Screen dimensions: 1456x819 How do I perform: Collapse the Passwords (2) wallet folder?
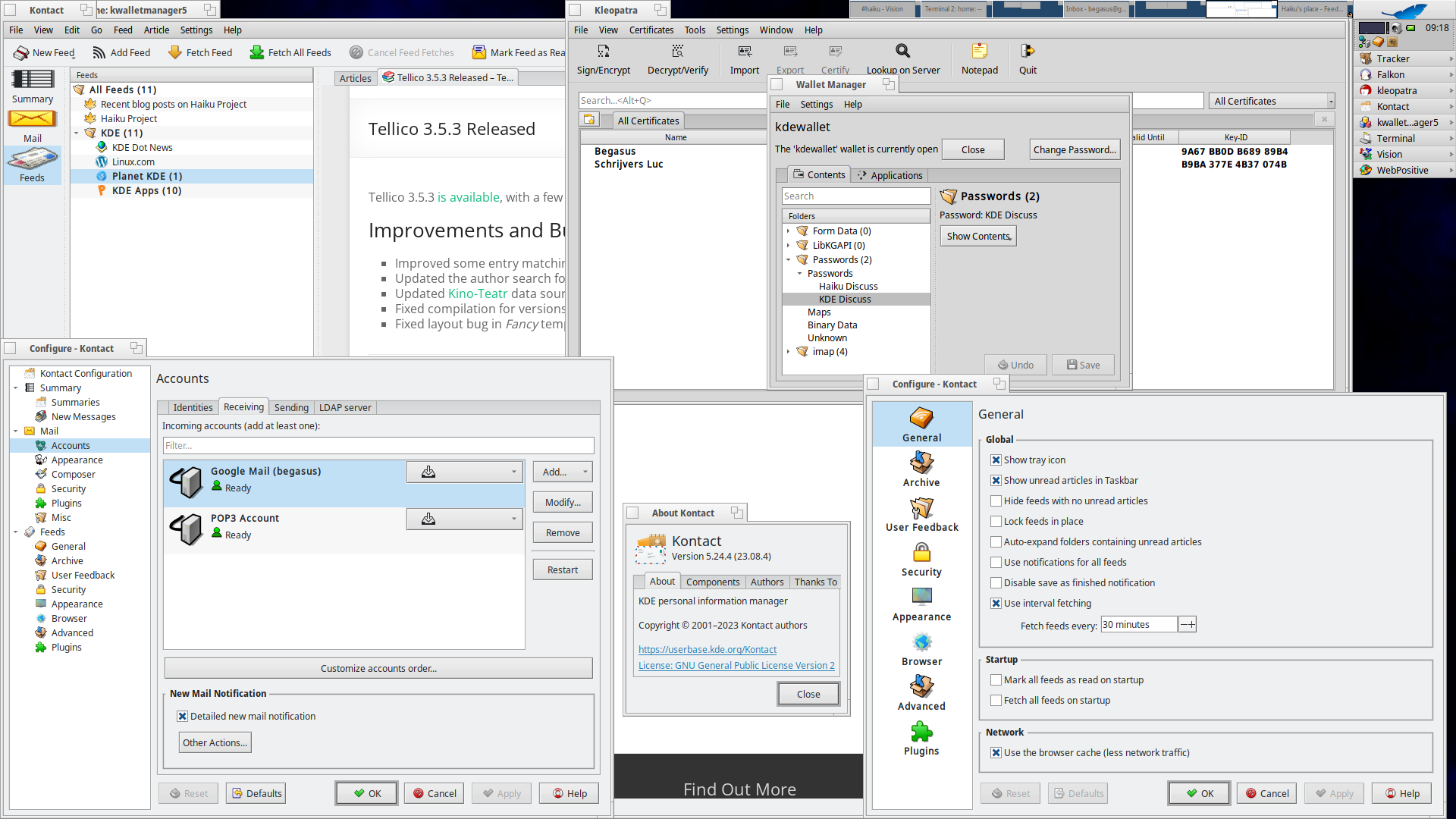click(788, 259)
